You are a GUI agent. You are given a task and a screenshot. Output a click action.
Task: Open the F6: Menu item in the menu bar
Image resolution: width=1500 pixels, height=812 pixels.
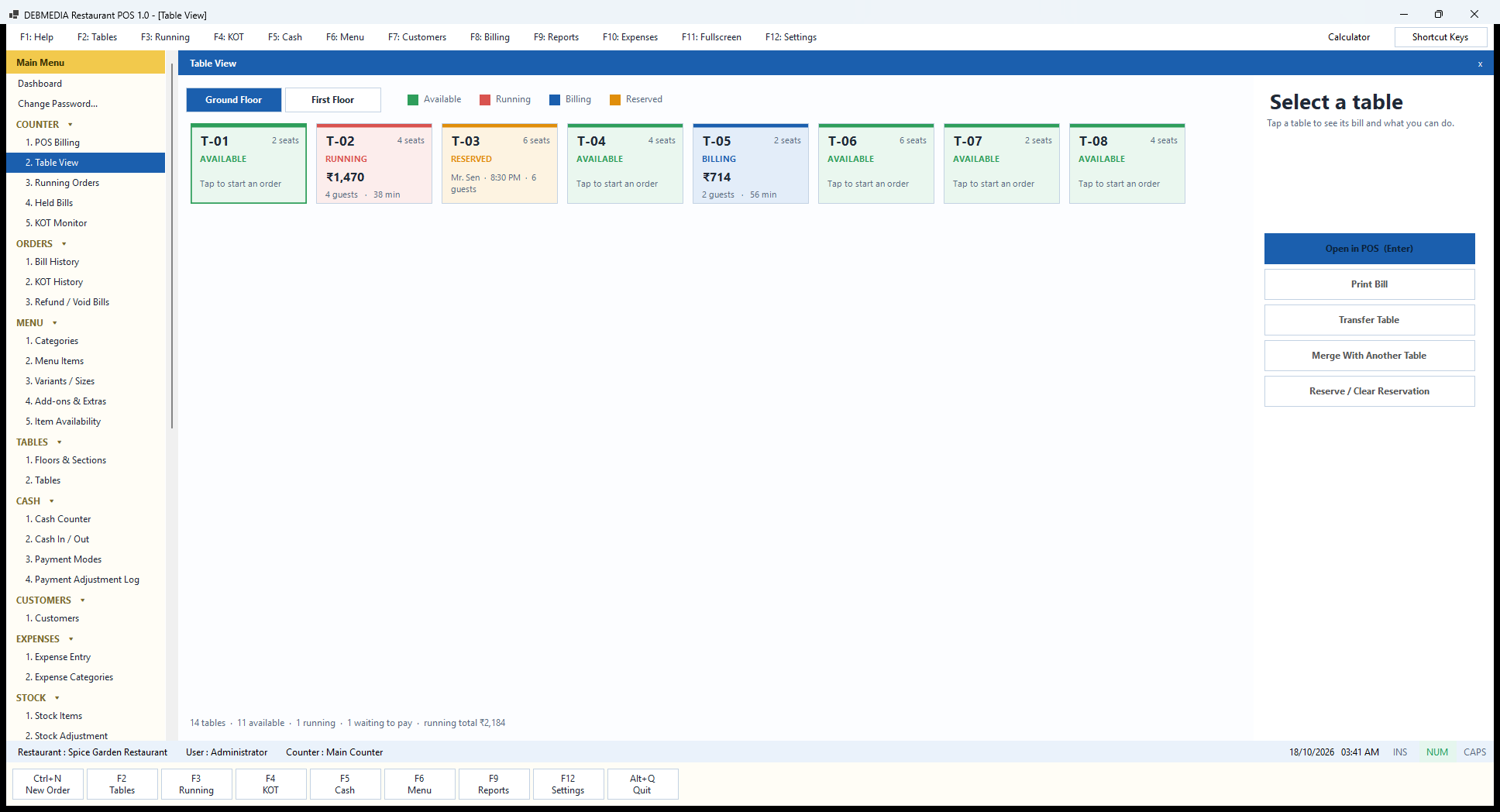tap(345, 37)
